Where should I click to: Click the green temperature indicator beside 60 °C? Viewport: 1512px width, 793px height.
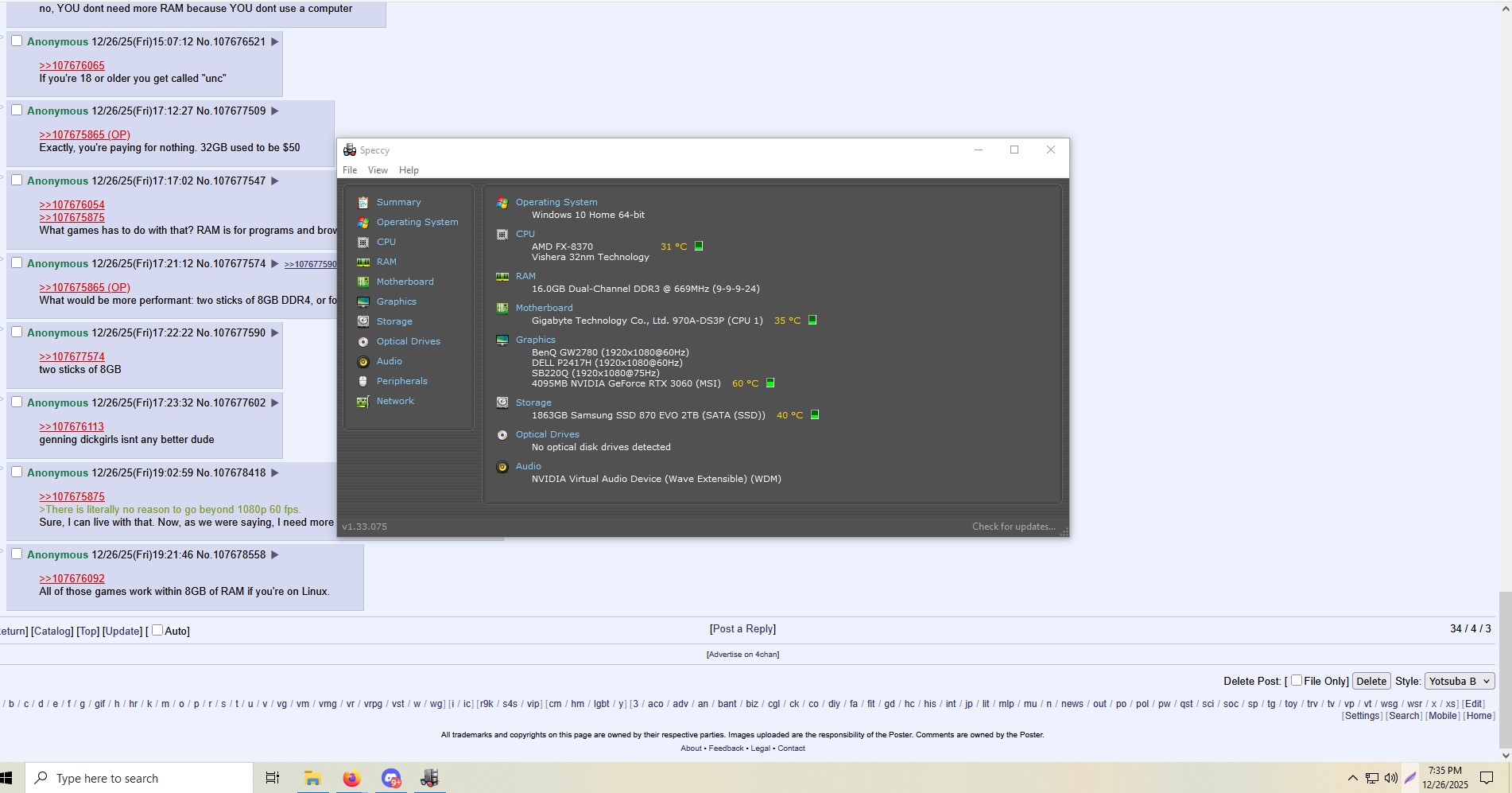click(770, 383)
